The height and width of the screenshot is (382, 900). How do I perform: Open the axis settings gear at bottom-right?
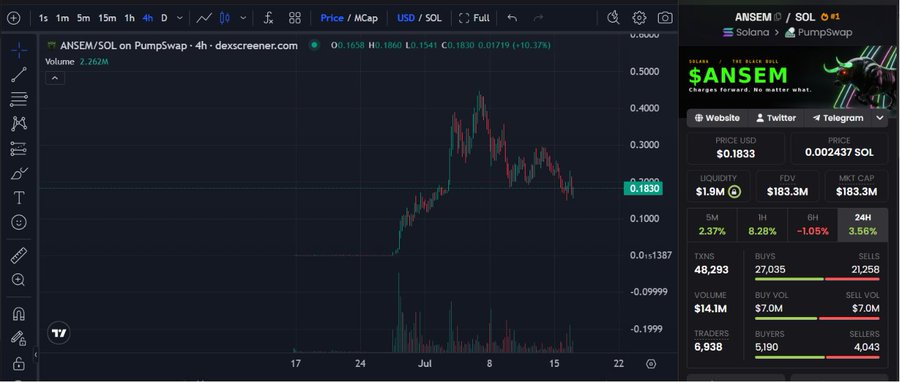pyautogui.click(x=651, y=364)
